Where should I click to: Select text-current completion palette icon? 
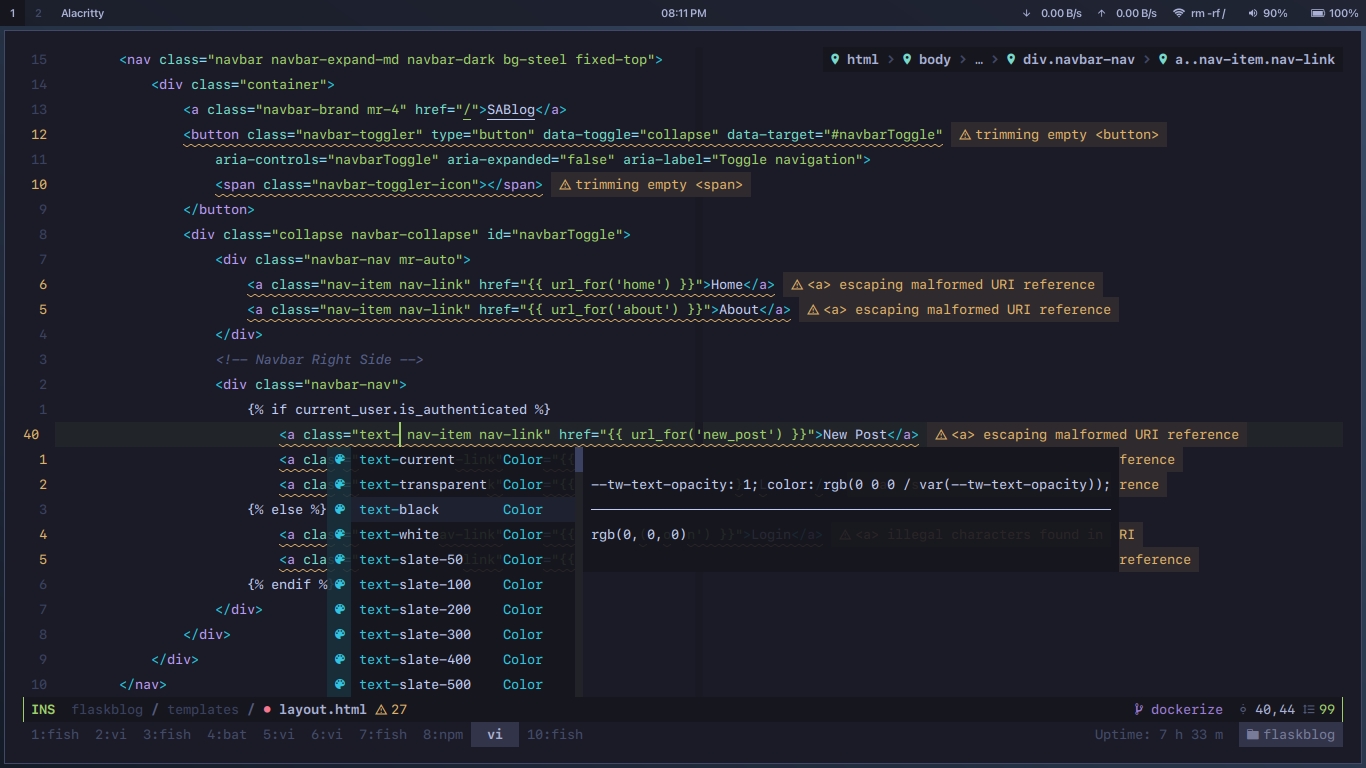click(x=340, y=459)
